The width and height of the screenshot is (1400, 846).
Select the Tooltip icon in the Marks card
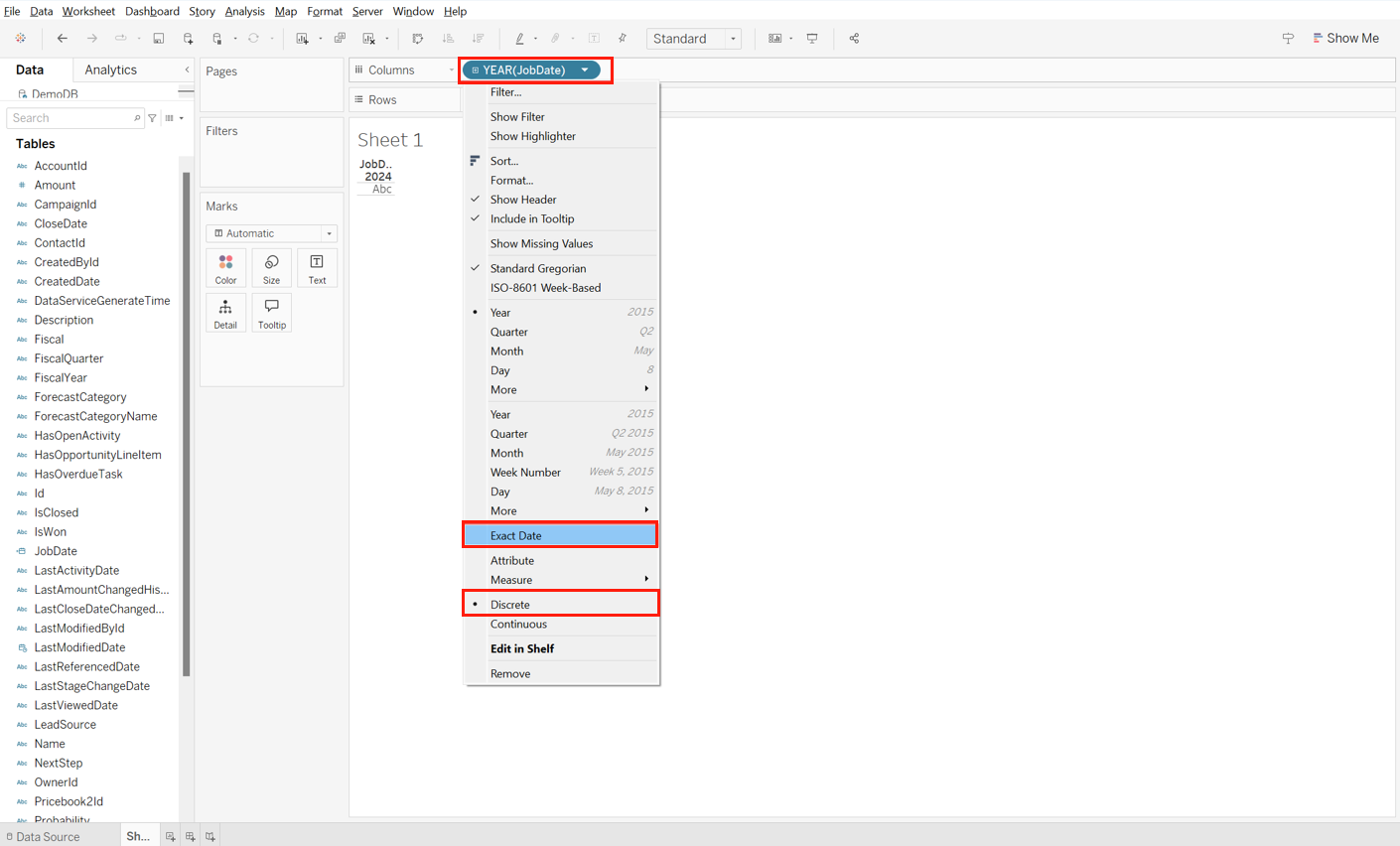click(x=271, y=312)
